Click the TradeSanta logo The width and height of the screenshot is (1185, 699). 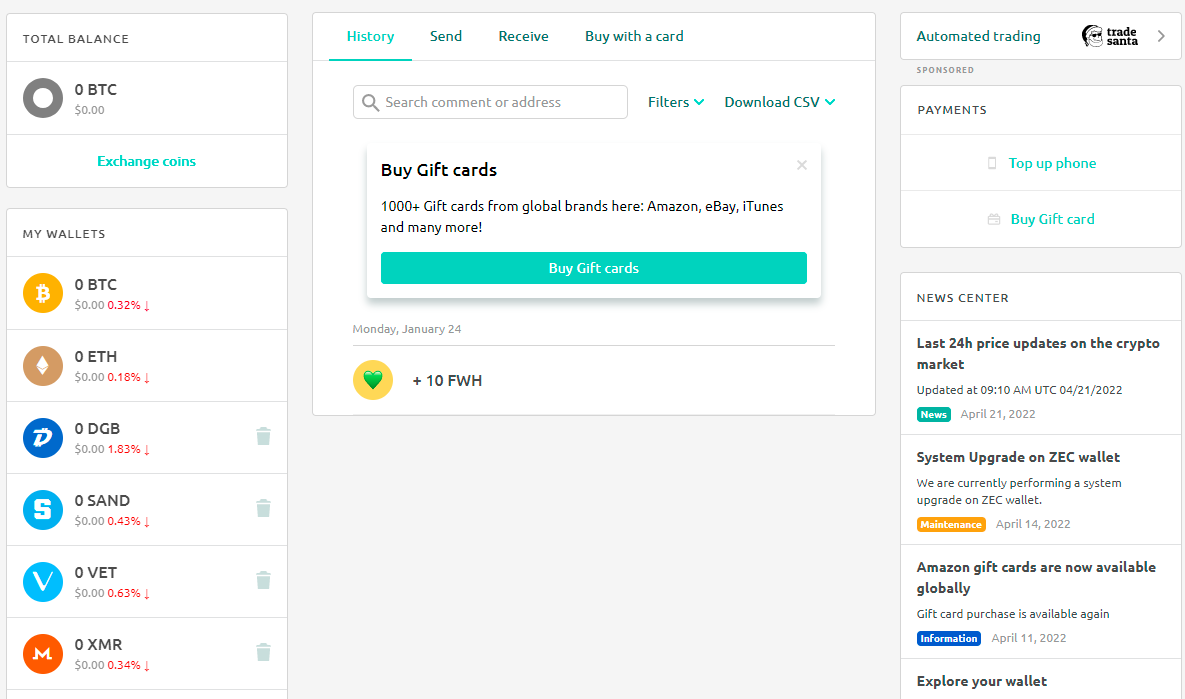(1109, 36)
